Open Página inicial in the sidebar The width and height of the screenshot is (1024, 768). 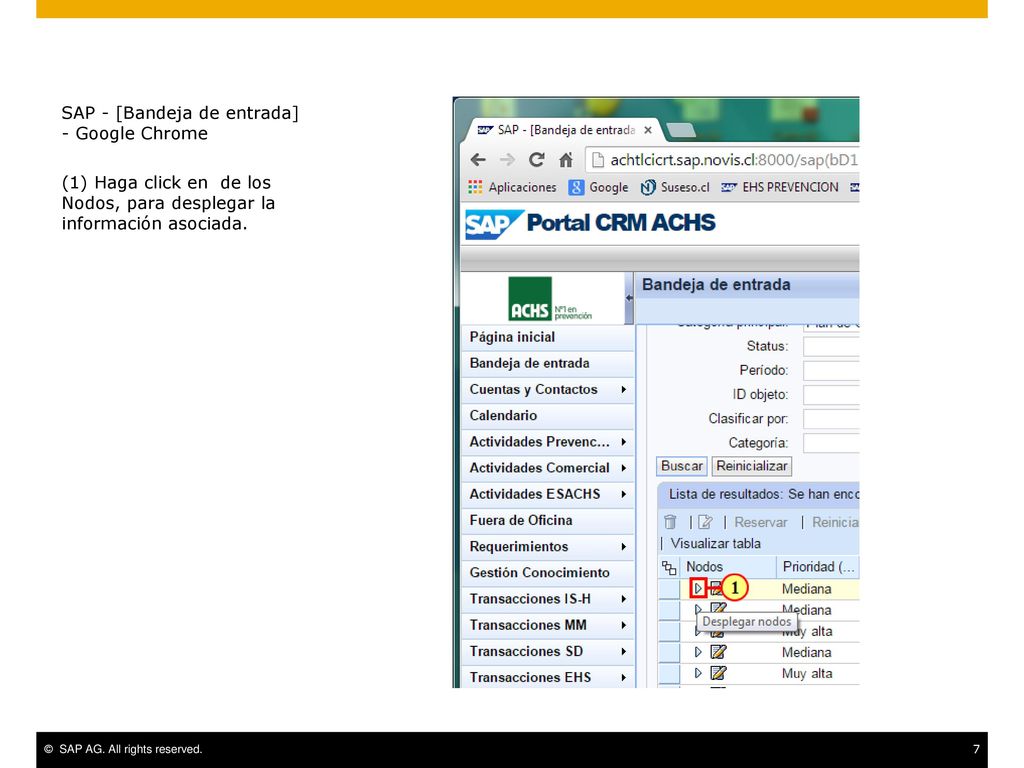coord(547,337)
